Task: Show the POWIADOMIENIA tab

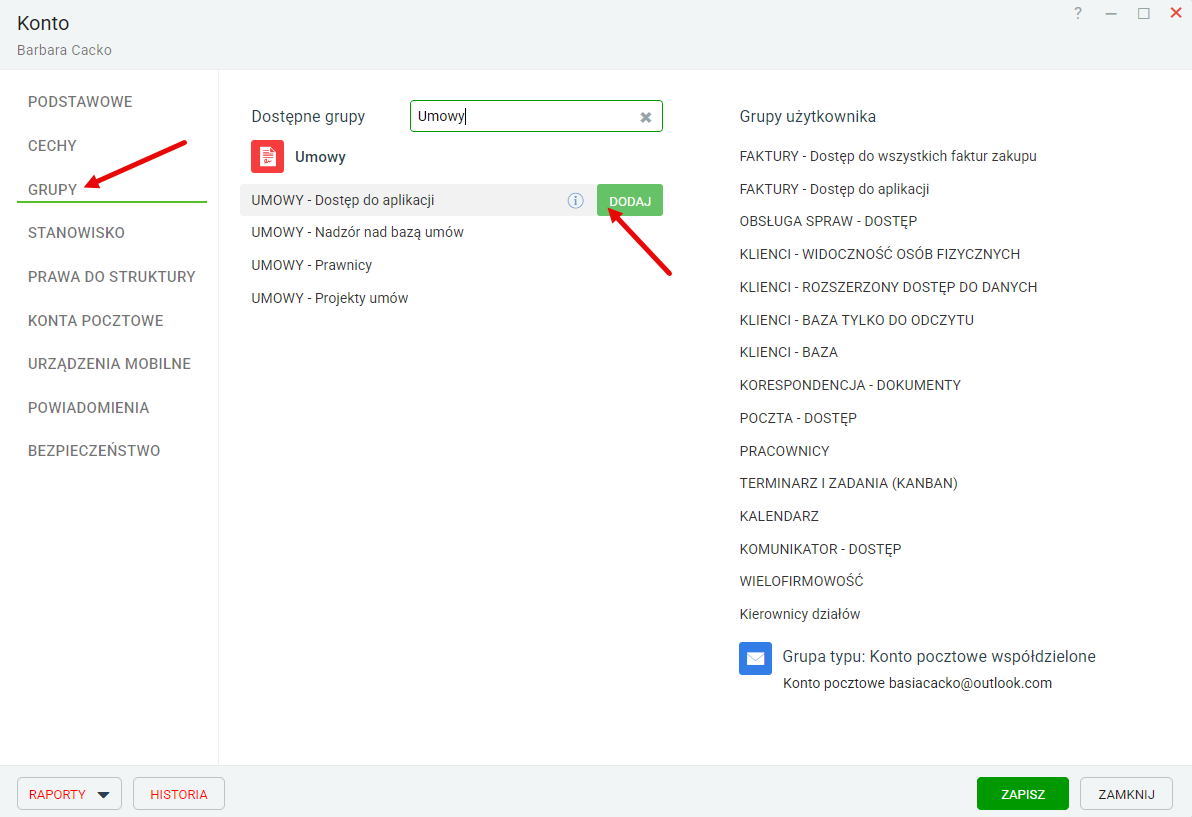Action: 88,408
